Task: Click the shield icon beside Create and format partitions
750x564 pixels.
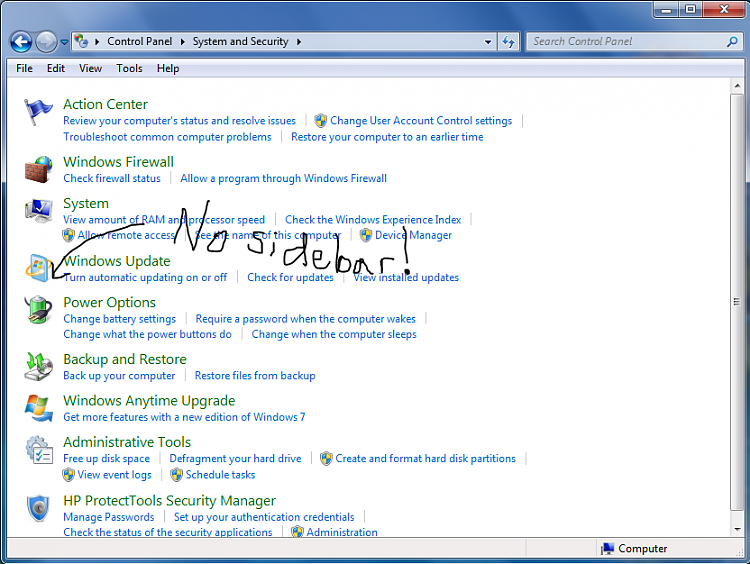Action: [326, 458]
